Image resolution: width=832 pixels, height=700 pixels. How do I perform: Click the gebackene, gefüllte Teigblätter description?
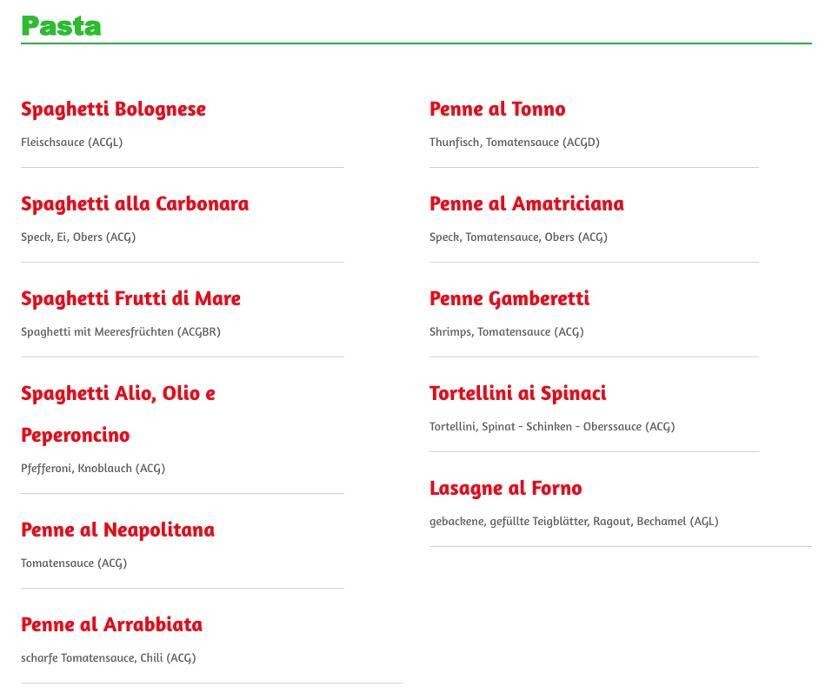tap(574, 521)
